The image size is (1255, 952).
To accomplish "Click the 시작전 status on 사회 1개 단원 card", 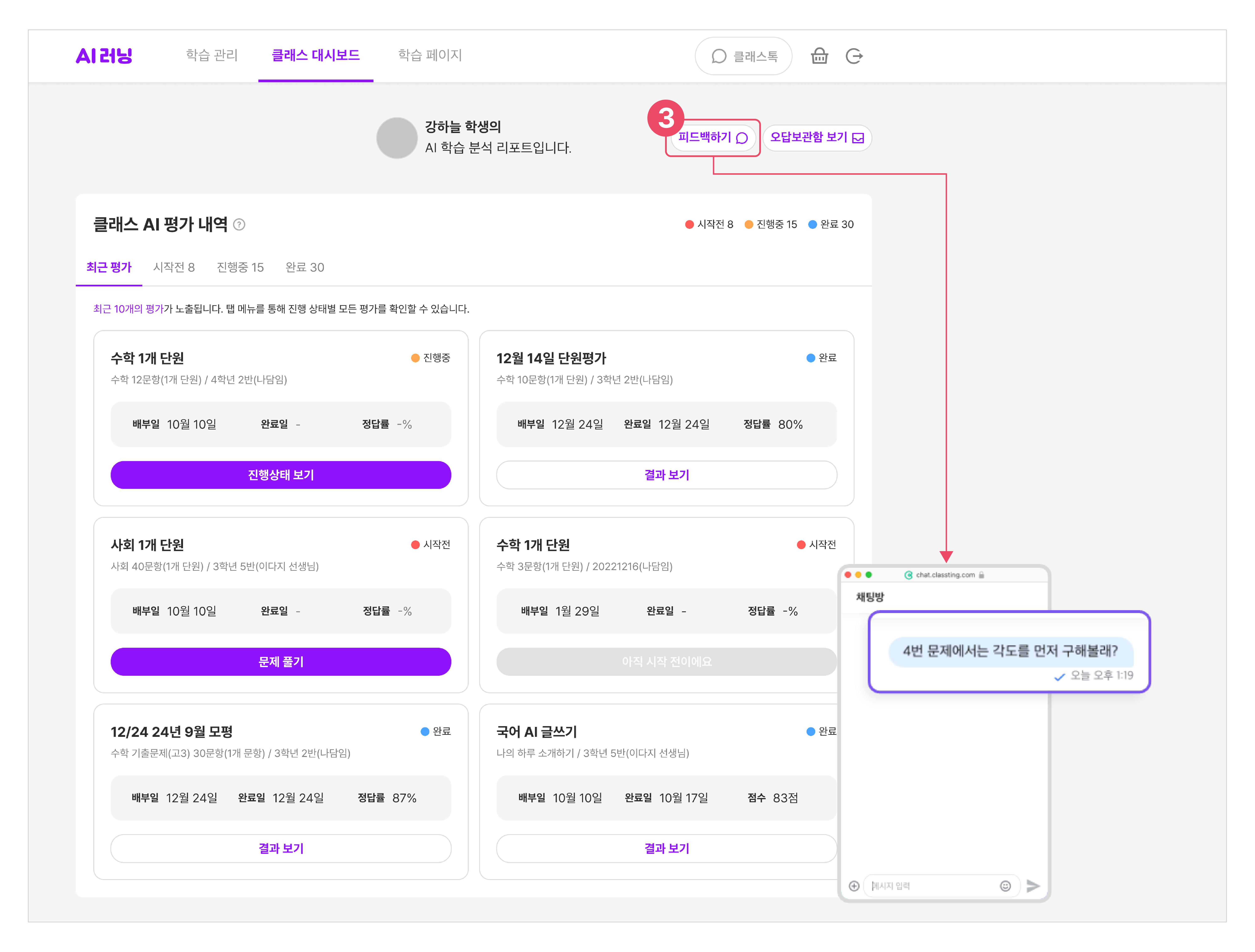I will click(431, 545).
